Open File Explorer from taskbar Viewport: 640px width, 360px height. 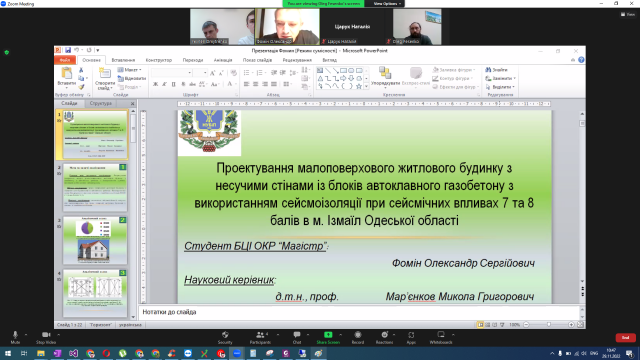click(x=40, y=353)
